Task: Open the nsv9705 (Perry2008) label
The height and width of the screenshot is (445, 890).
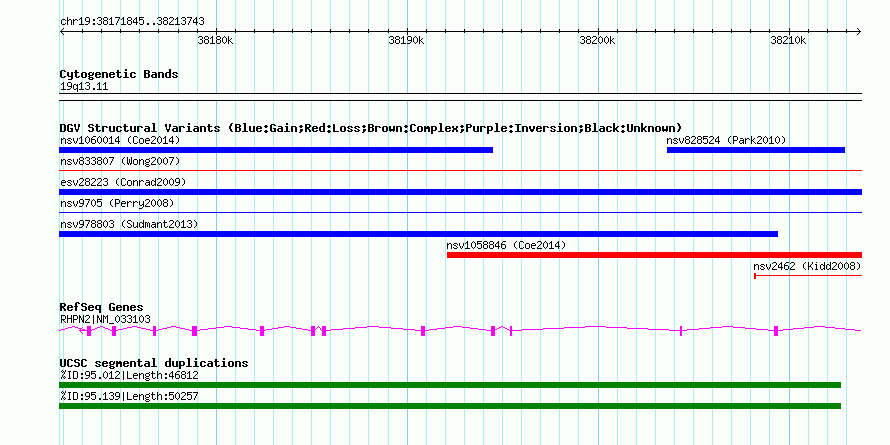Action: (x=117, y=203)
